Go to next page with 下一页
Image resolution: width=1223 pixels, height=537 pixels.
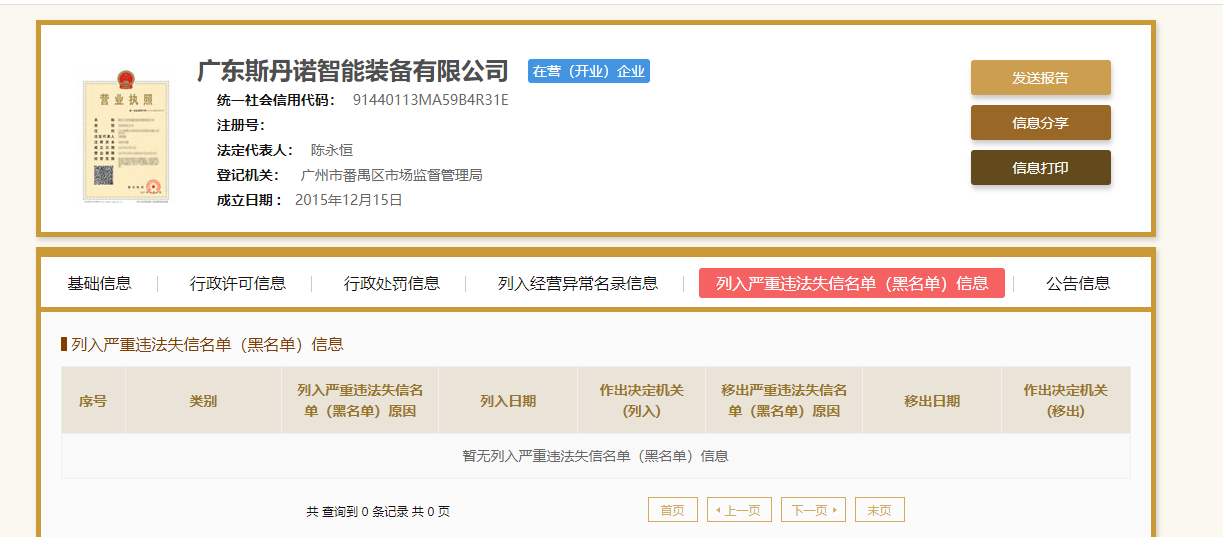[x=814, y=510]
